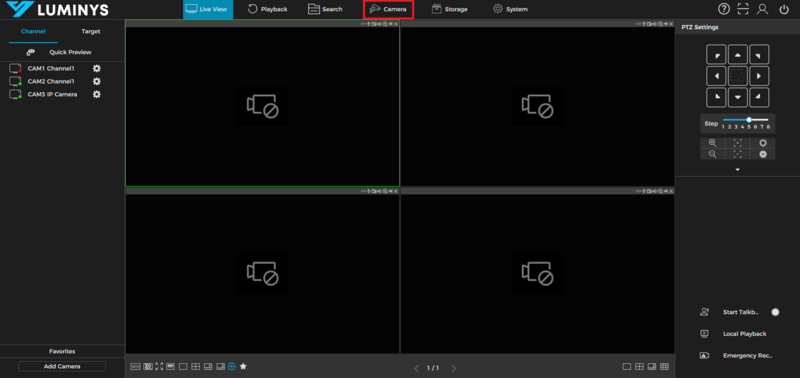Switch to the Target tab

[x=91, y=32]
